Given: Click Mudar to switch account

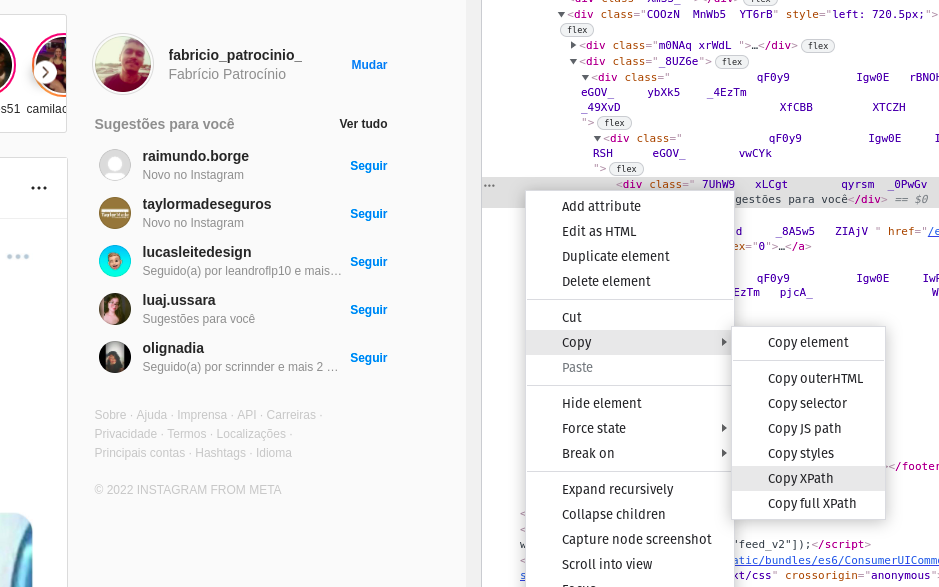Looking at the screenshot, I should click(x=369, y=65).
